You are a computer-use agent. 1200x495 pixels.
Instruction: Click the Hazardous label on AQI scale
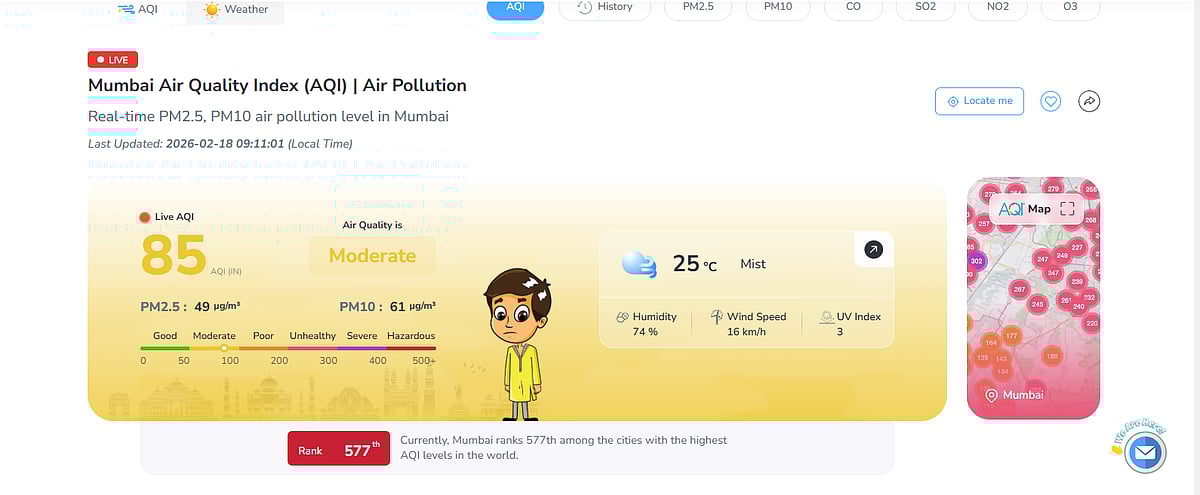click(x=411, y=336)
